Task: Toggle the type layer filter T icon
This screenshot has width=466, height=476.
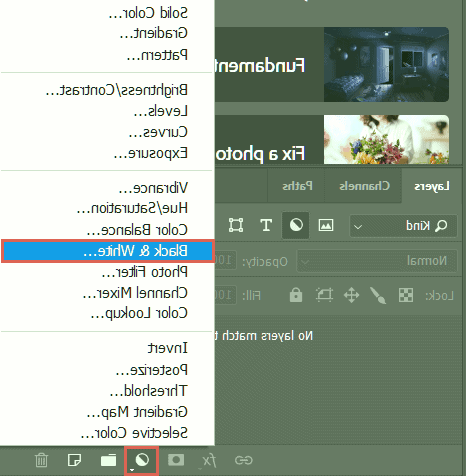Action: point(266,225)
